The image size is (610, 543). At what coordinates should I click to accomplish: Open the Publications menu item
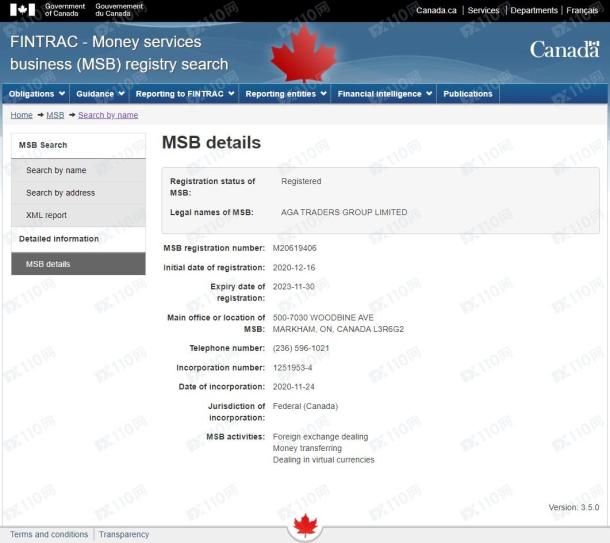coord(468,94)
